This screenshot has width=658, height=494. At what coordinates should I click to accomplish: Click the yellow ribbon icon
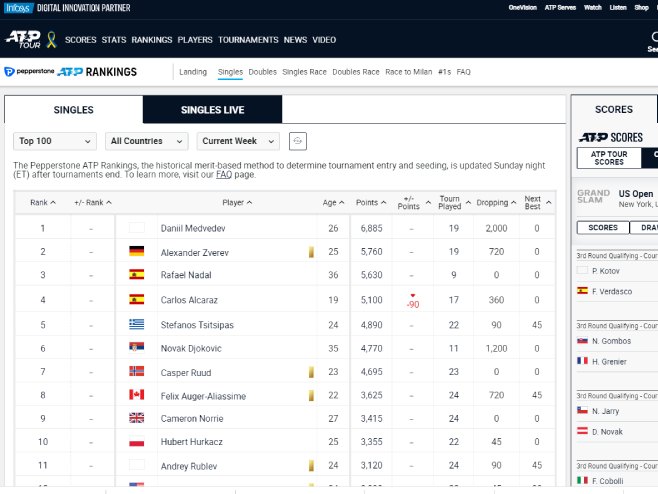pyautogui.click(x=52, y=39)
